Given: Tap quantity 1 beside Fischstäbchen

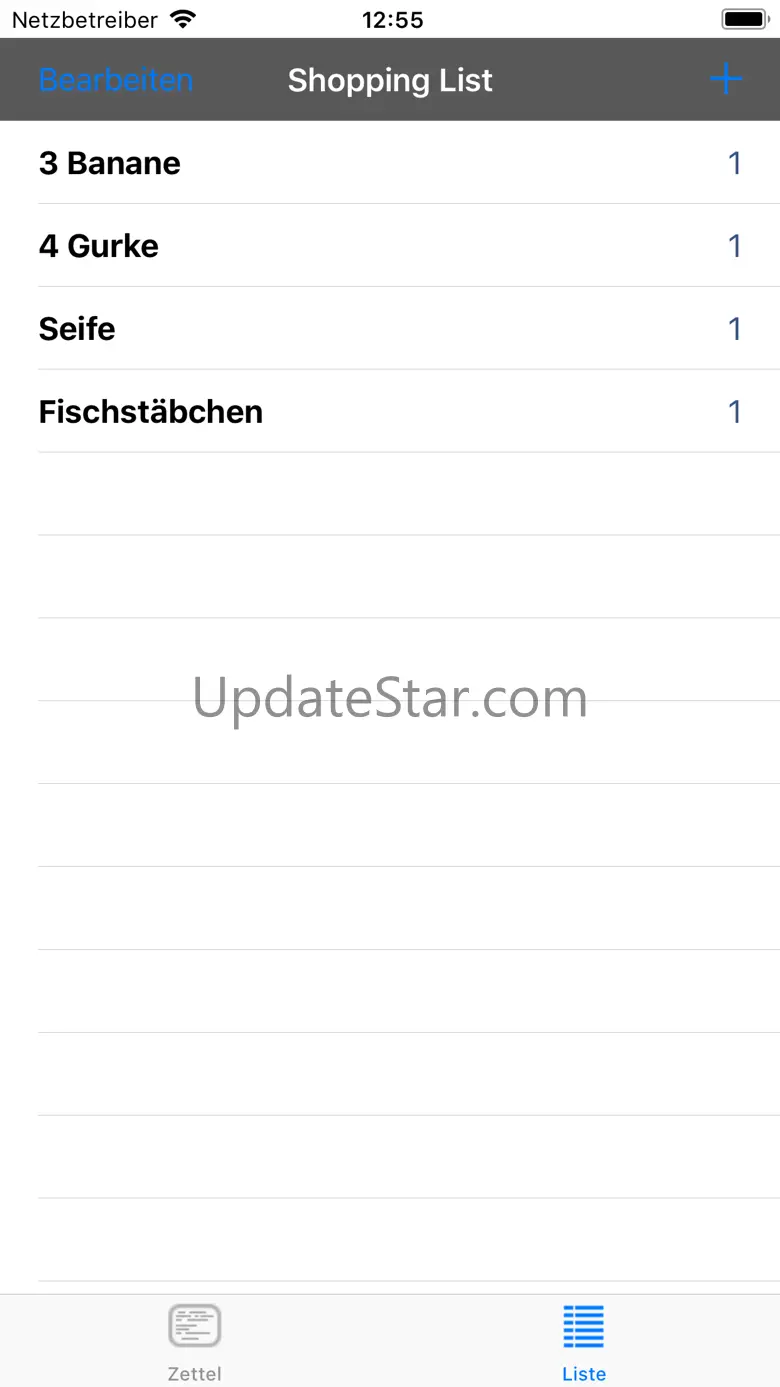Looking at the screenshot, I should pos(735,412).
